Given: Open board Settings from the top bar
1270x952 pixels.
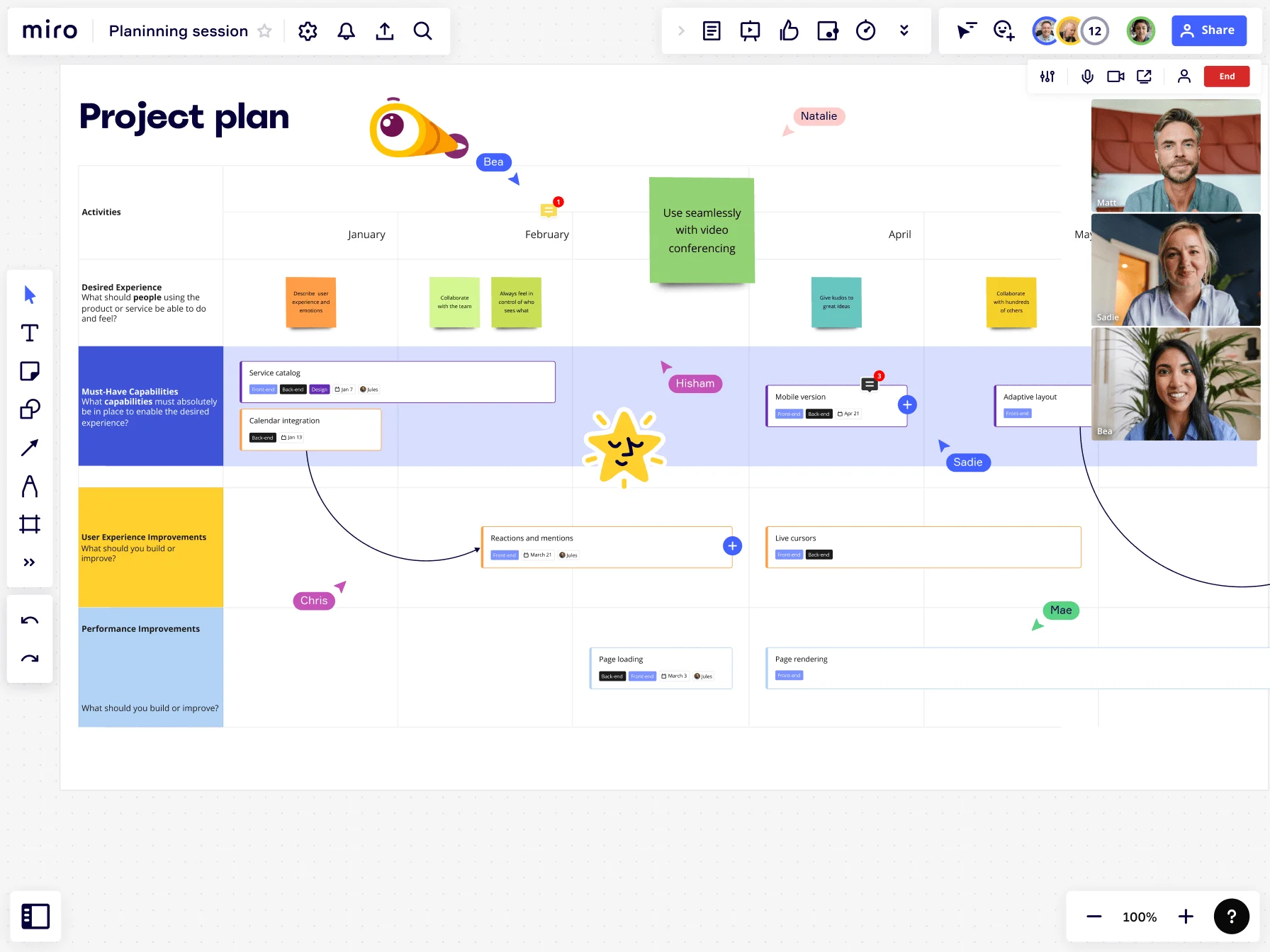Looking at the screenshot, I should 308,30.
